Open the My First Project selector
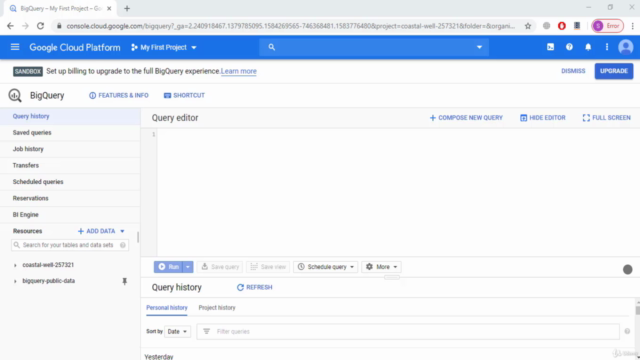 [x=163, y=47]
